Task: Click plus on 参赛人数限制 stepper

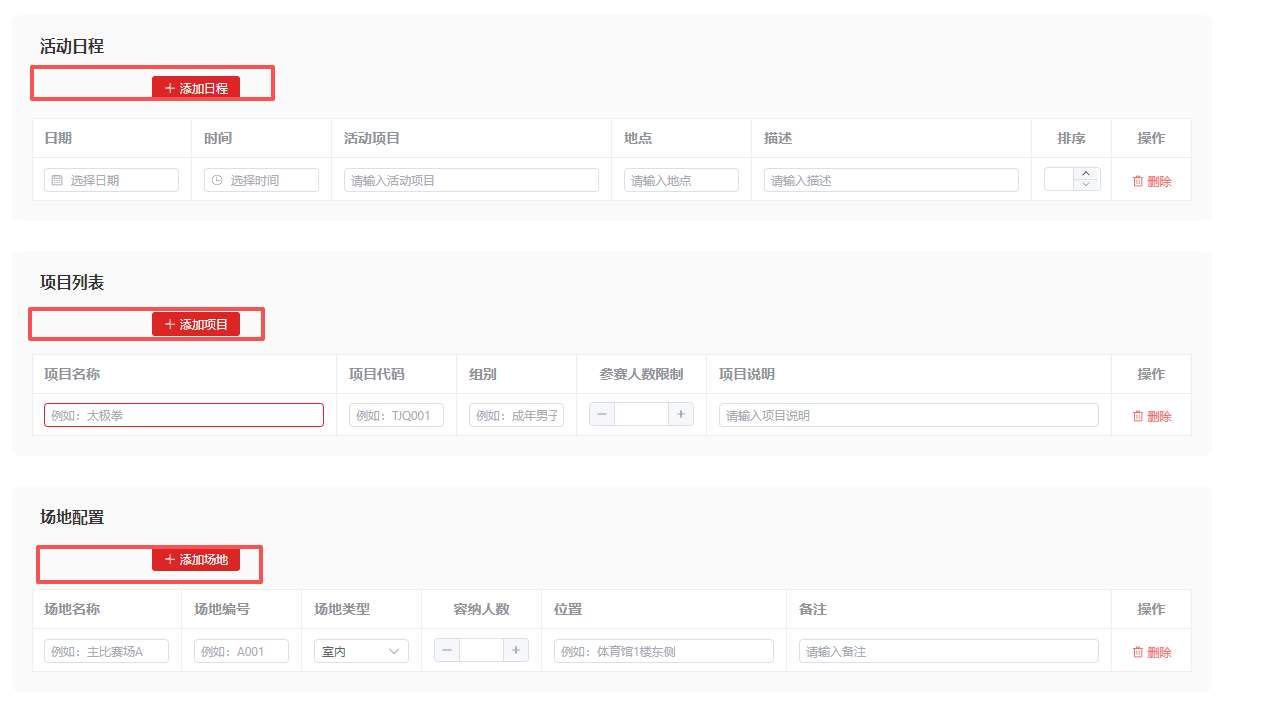Action: tap(681, 414)
